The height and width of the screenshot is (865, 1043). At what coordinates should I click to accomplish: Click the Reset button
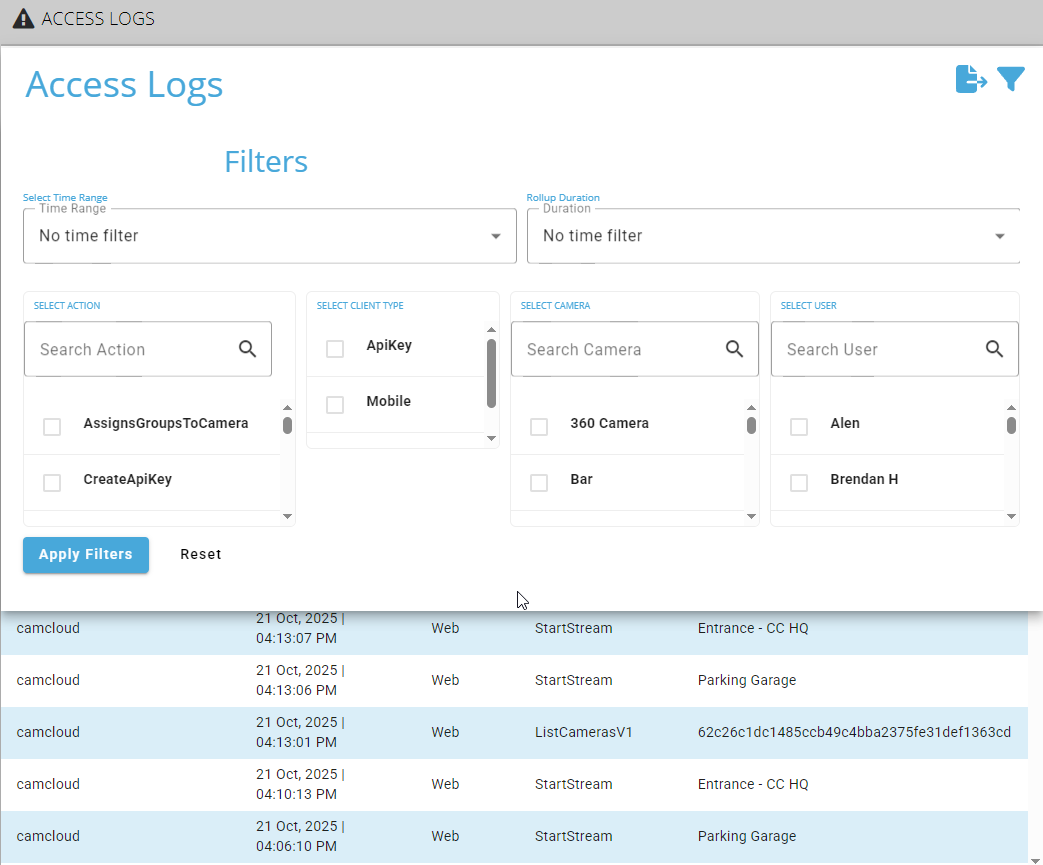(201, 554)
